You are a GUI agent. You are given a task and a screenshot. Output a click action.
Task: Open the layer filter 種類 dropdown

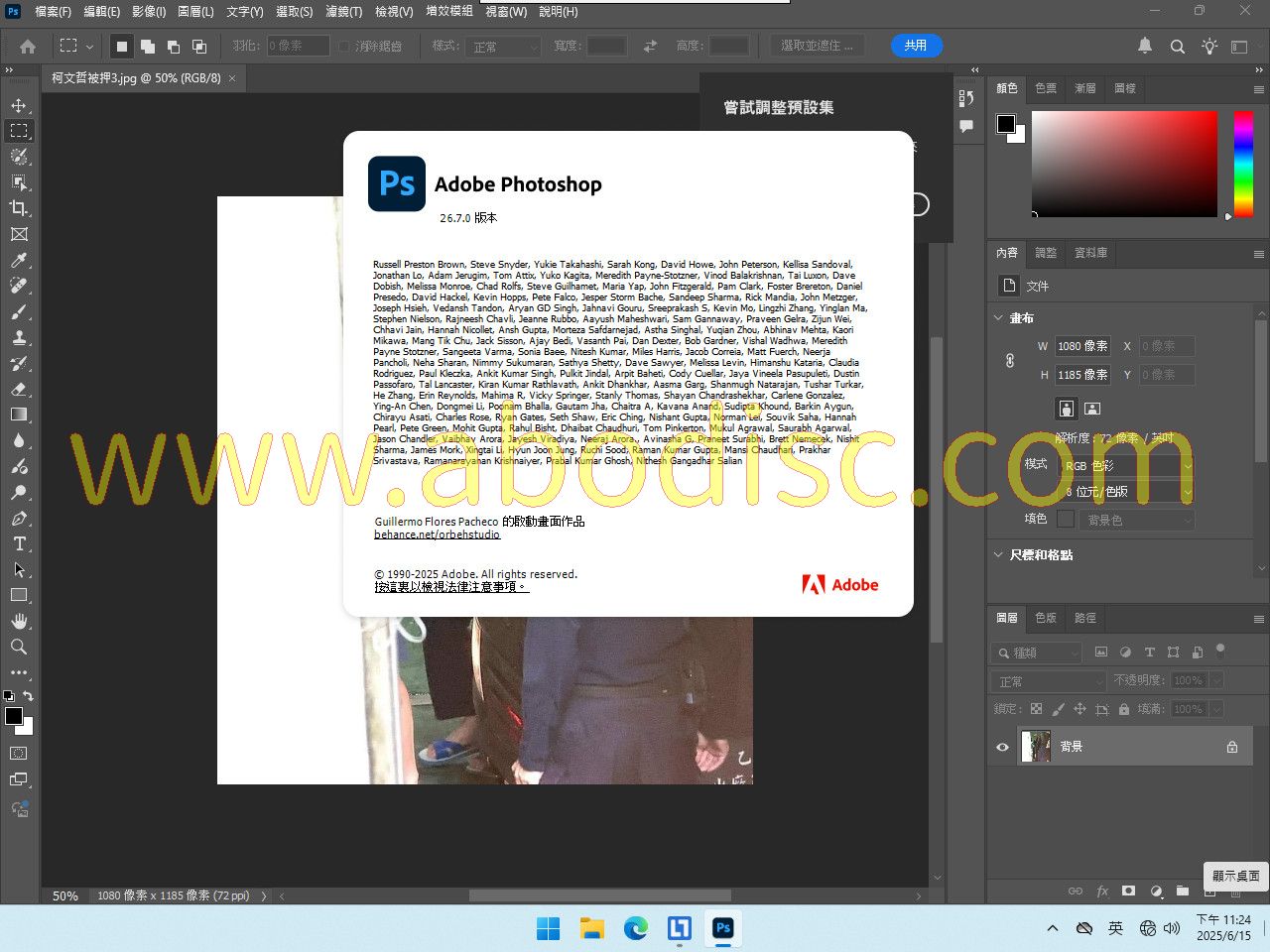(1036, 653)
